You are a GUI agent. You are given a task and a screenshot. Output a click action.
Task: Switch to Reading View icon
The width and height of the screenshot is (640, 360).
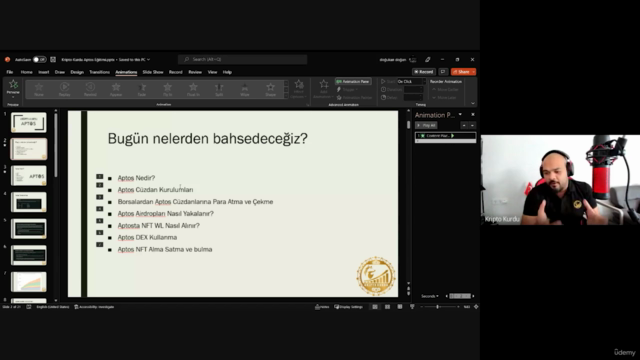[400, 307]
